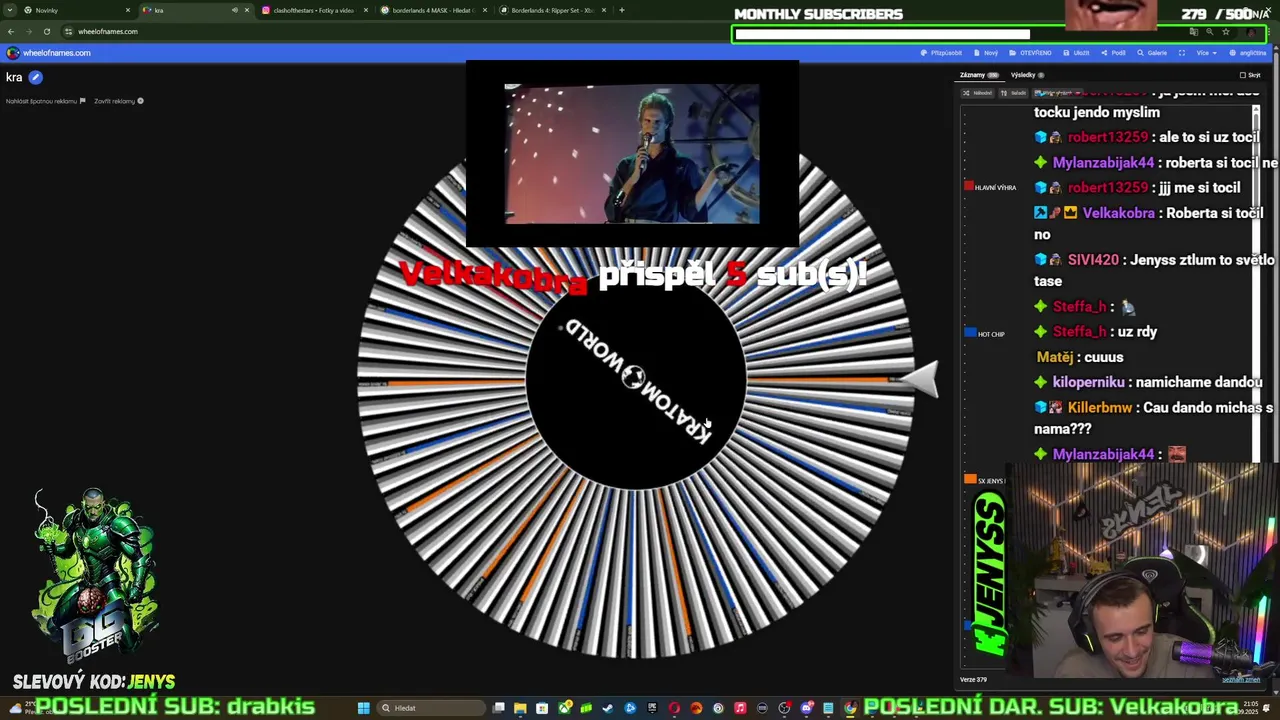Click chat username Matěj
Viewport: 1280px width, 720px height.
pyautogui.click(x=1055, y=357)
